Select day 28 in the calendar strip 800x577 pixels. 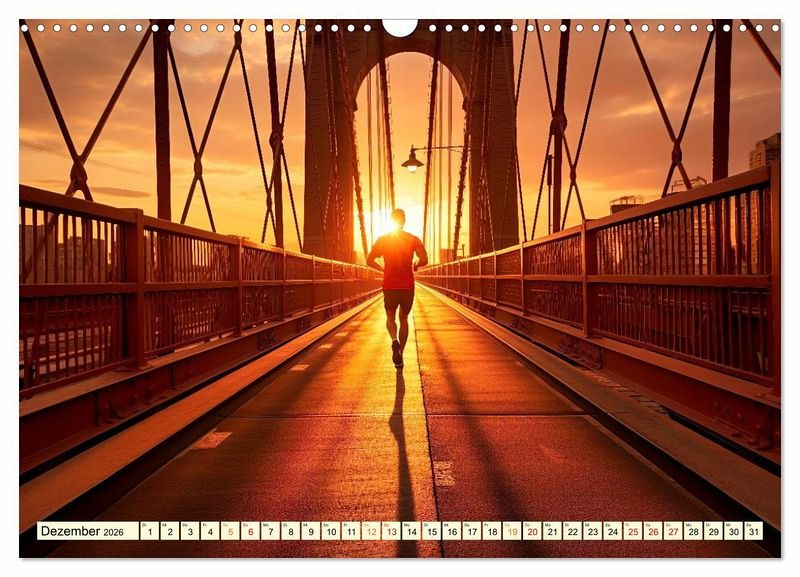click(693, 531)
